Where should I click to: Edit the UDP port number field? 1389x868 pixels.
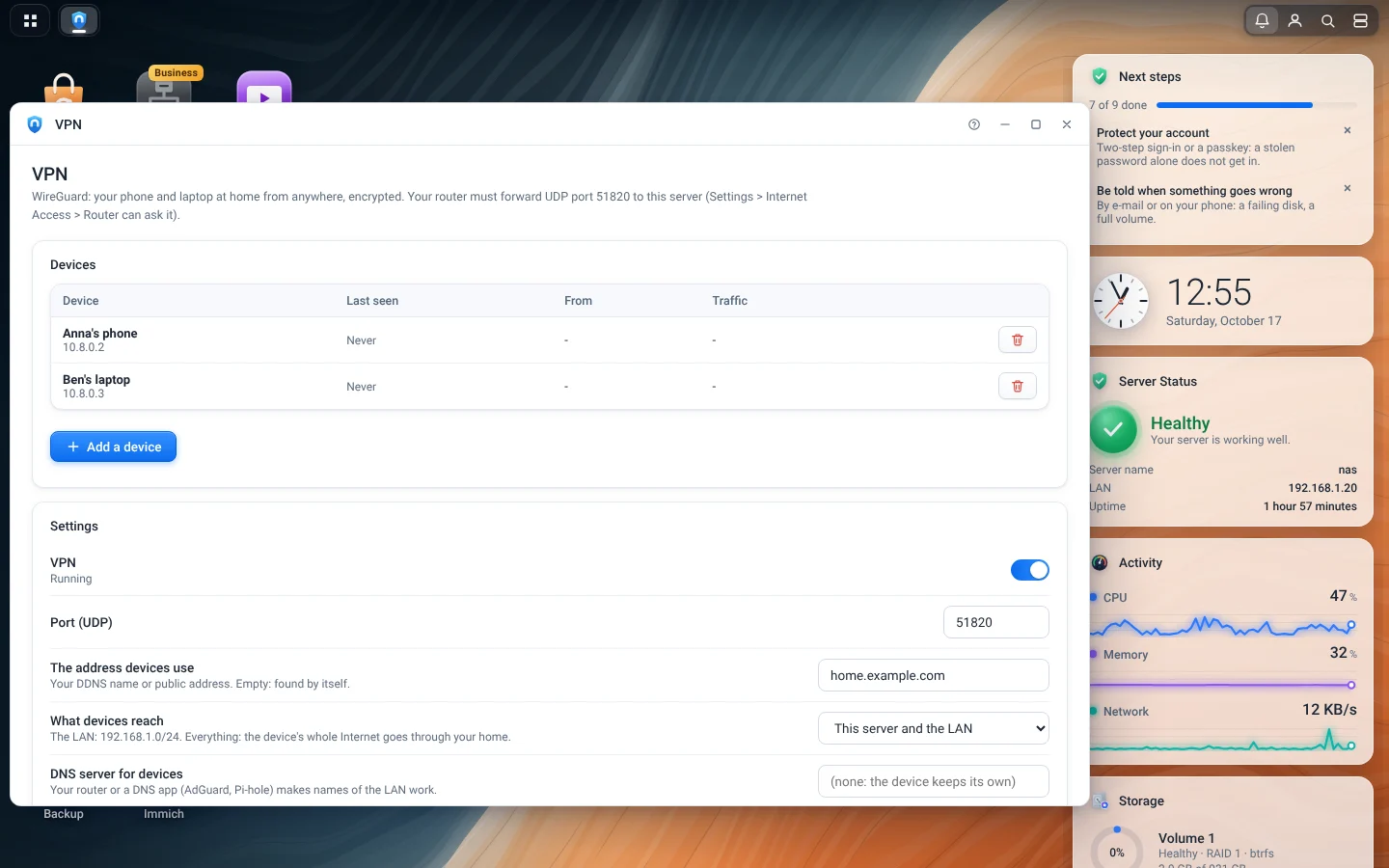(x=996, y=622)
